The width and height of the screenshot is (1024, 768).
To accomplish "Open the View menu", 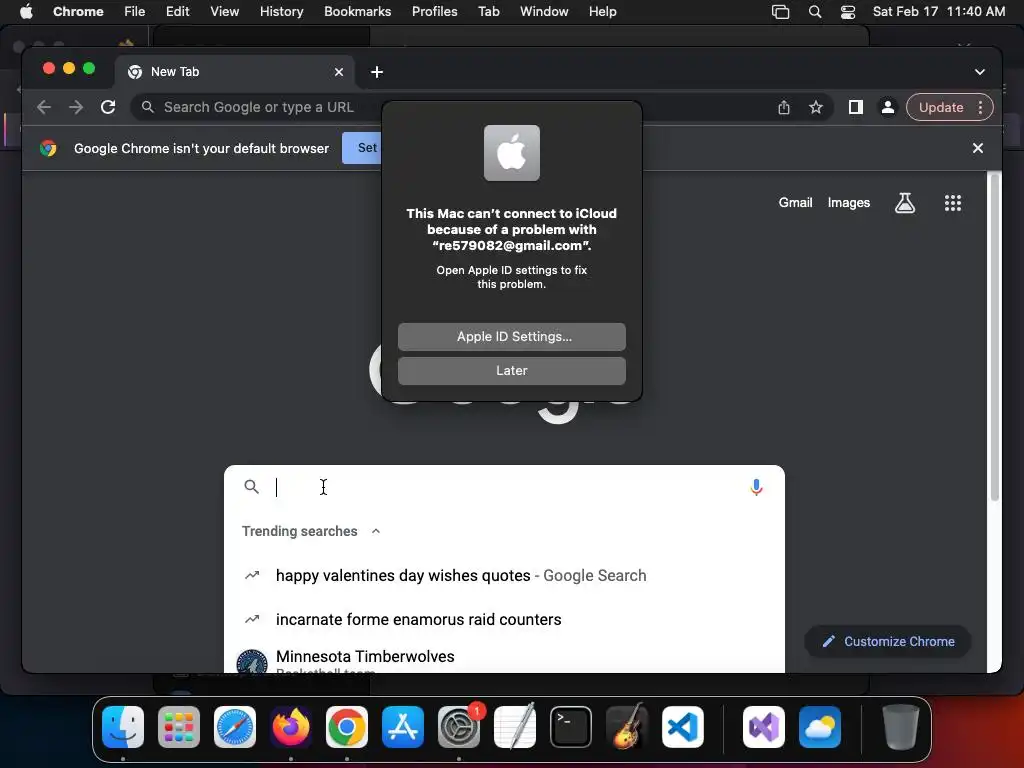I will coord(224,11).
